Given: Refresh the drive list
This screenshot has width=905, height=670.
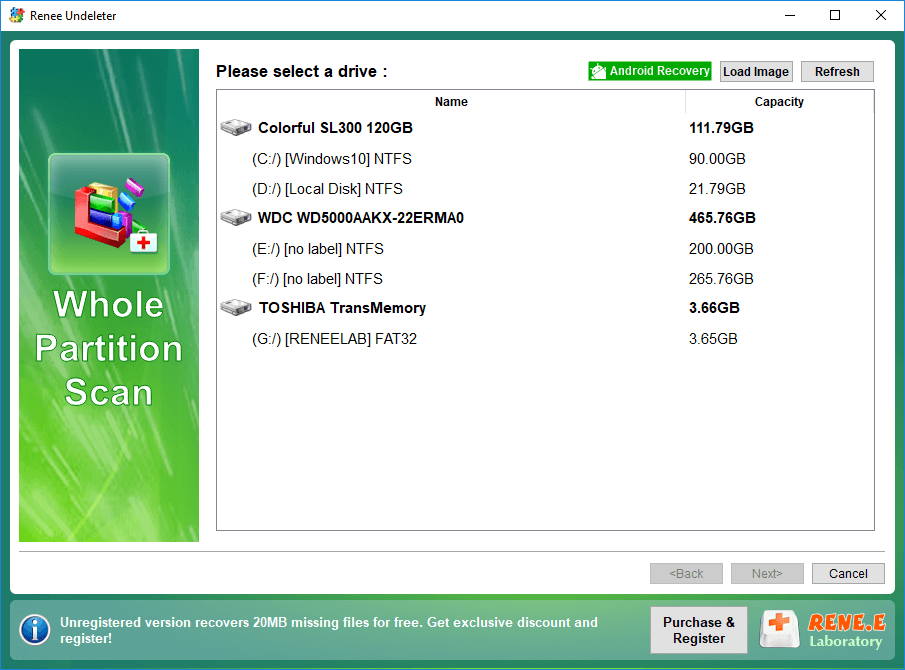Looking at the screenshot, I should pos(837,71).
